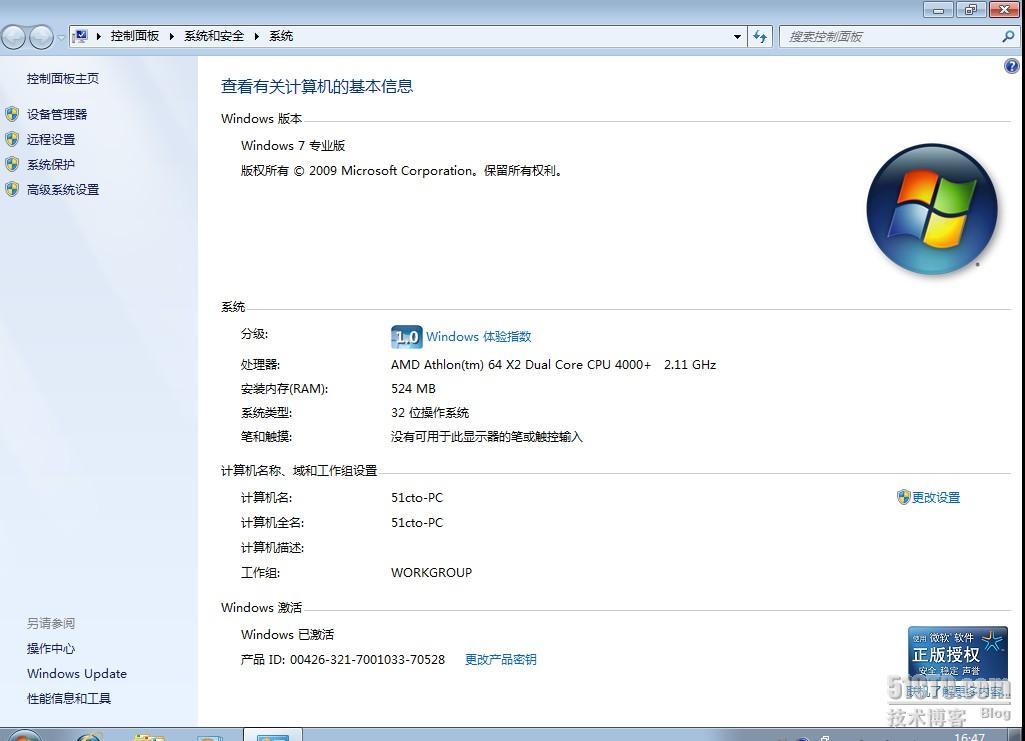This screenshot has height=741, width=1025.
Task: Select 系统和安全 in the address breadcrumb
Action: coord(214,36)
